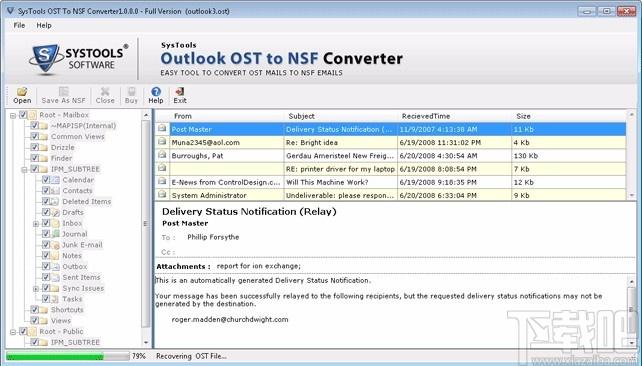
Task: Toggle the Common Views checkbox
Action: 34,136
